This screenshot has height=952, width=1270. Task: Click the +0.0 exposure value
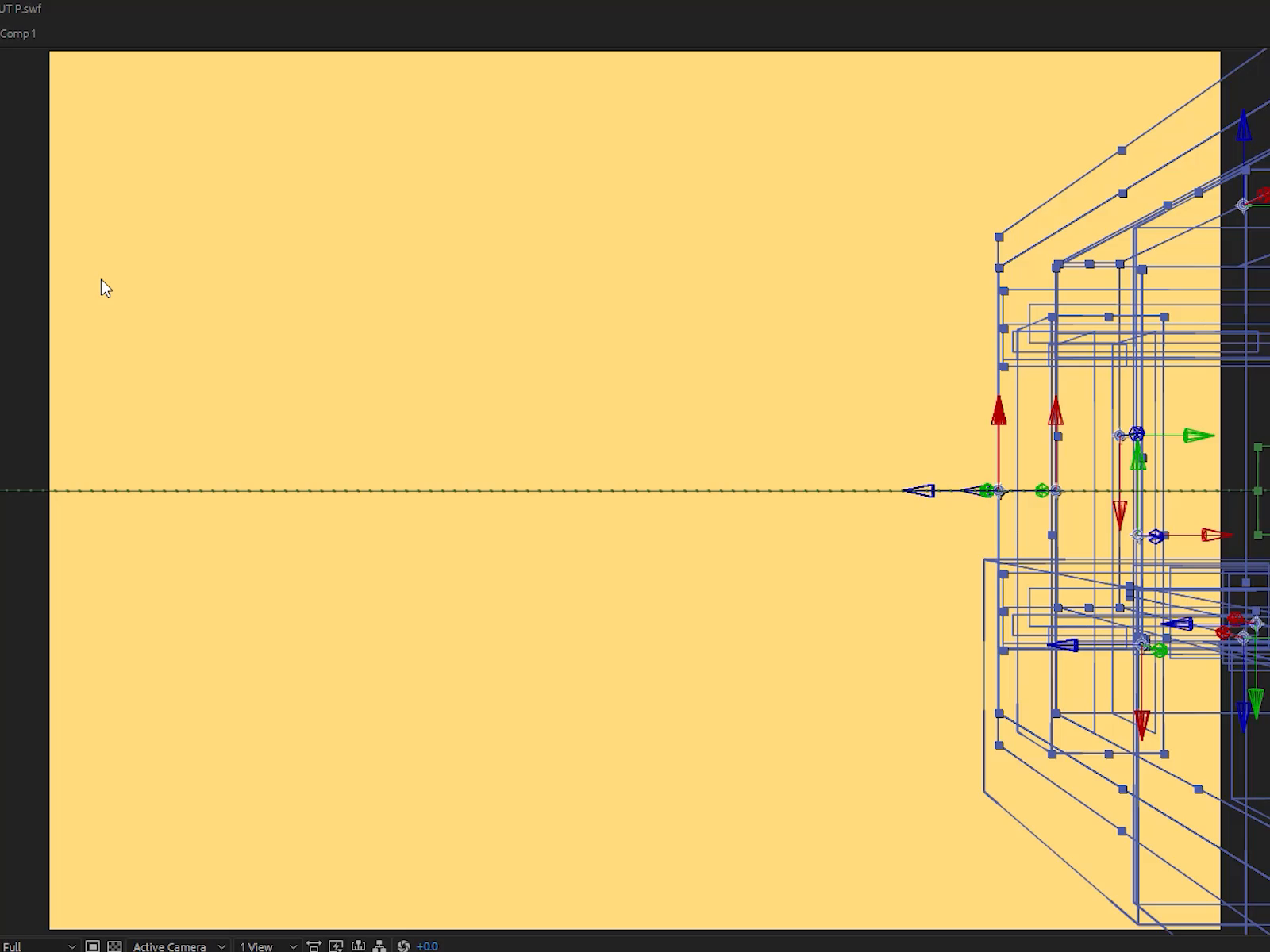pyautogui.click(x=427, y=946)
